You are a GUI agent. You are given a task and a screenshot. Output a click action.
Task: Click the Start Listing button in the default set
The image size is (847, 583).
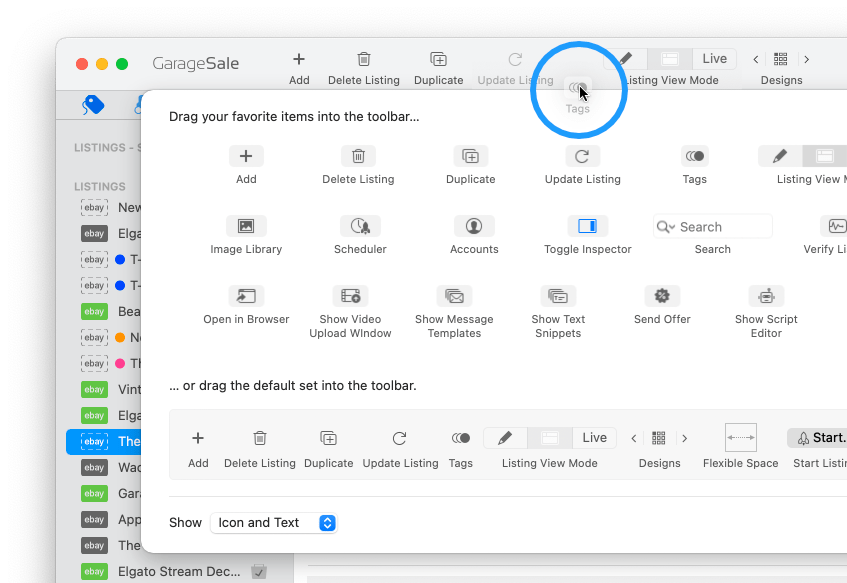click(818, 438)
